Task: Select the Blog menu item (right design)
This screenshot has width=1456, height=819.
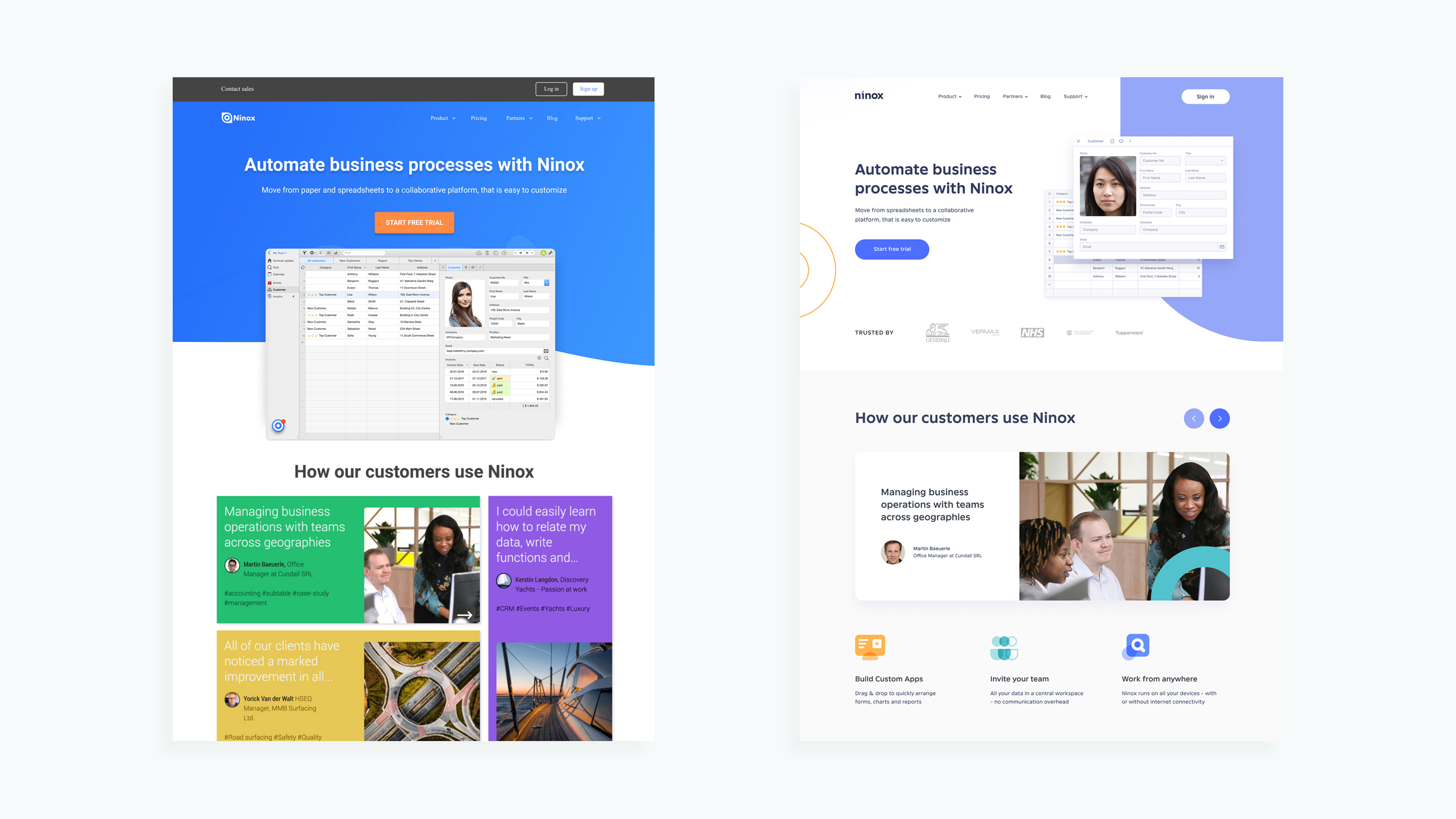Action: pyautogui.click(x=1045, y=96)
